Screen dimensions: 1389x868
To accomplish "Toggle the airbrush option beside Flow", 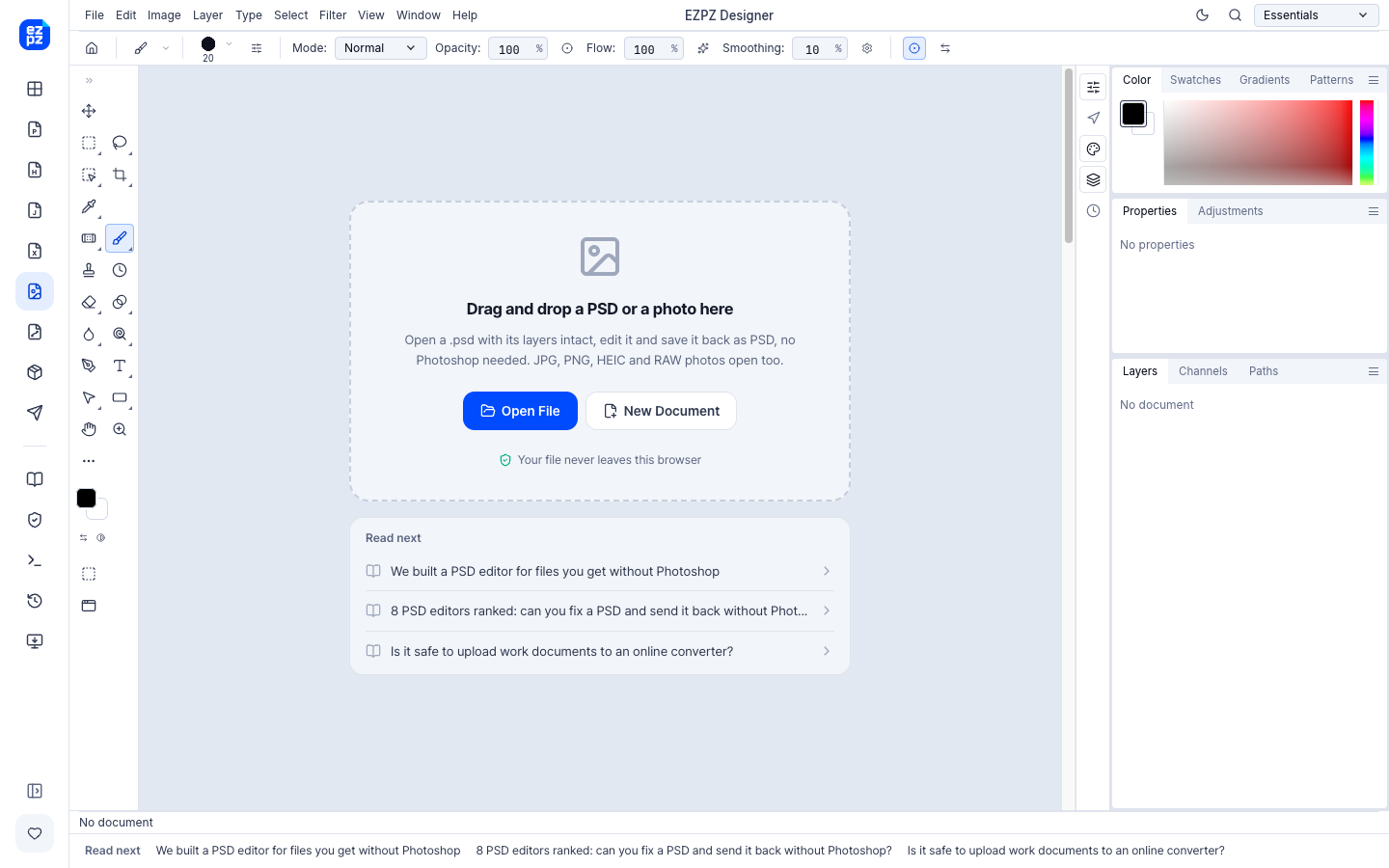I will coord(703,48).
